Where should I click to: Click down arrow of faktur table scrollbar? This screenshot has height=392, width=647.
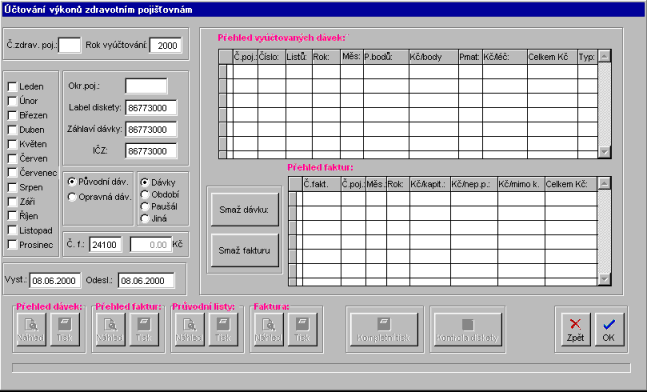(x=604, y=279)
